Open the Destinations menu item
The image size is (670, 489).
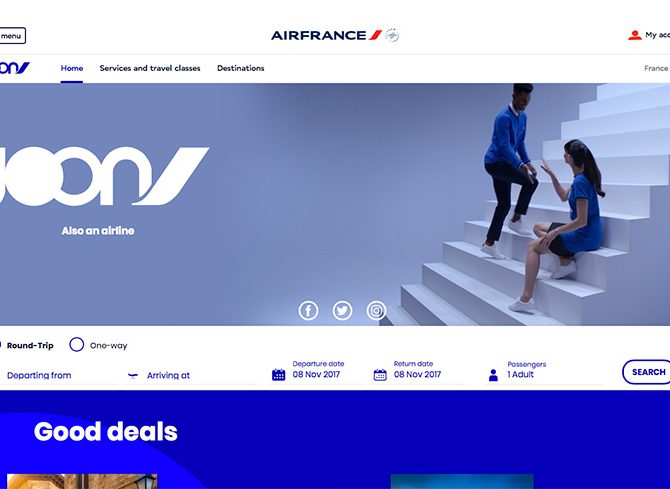pos(241,68)
